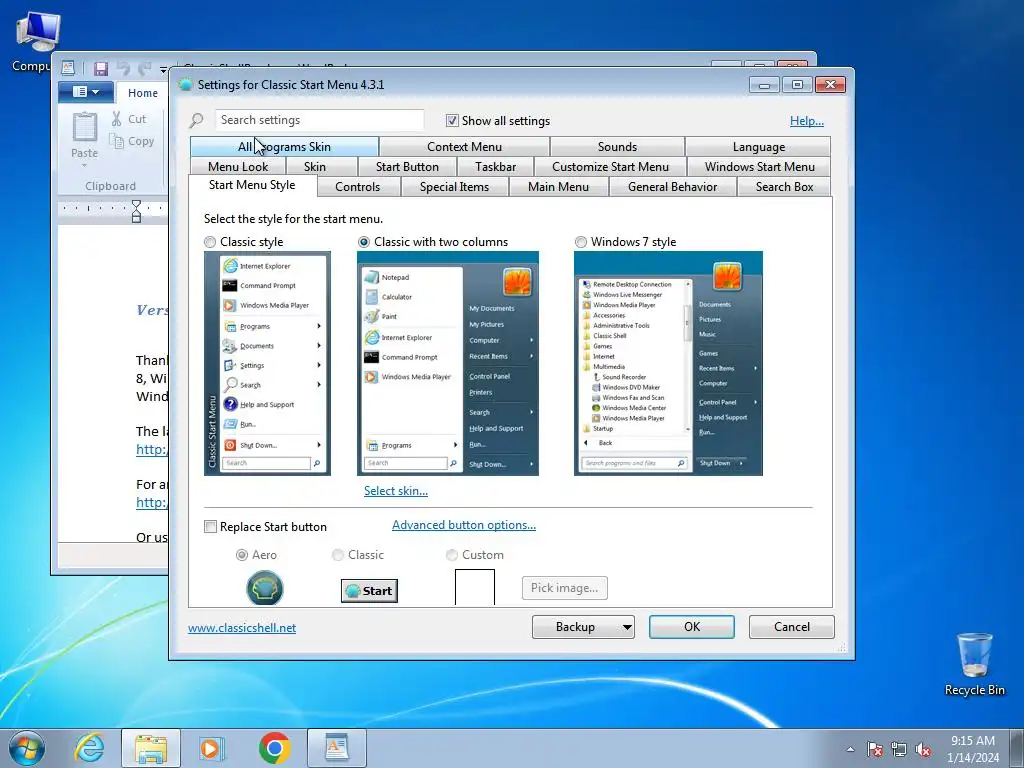This screenshot has width=1024, height=768.
Task: Click the muted volume tray icon
Action: 923,750
